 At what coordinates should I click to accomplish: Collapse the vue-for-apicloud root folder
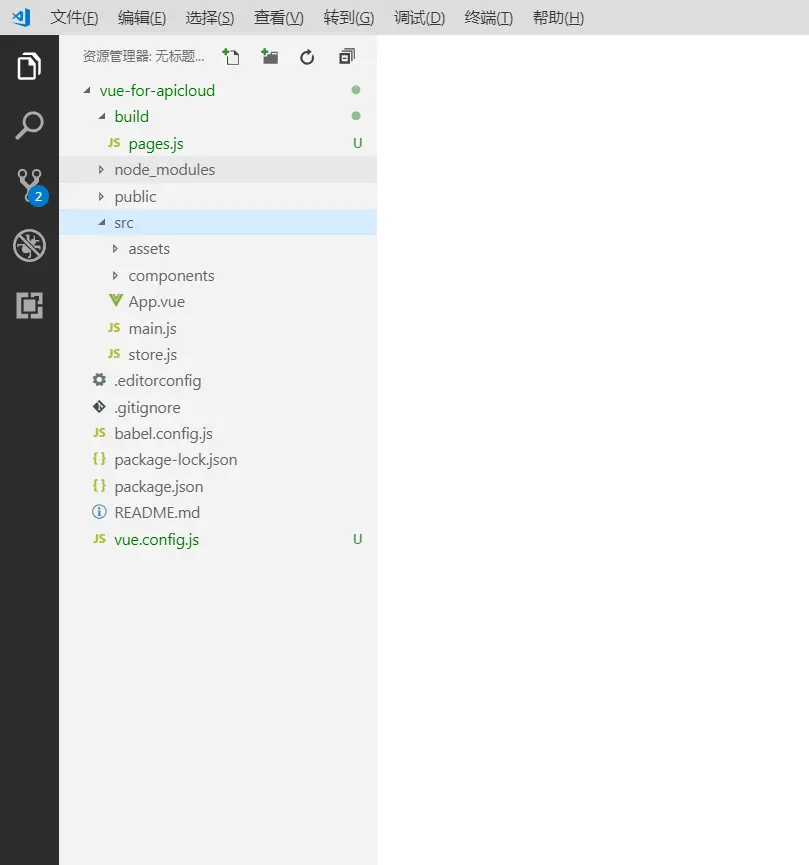(x=87, y=90)
